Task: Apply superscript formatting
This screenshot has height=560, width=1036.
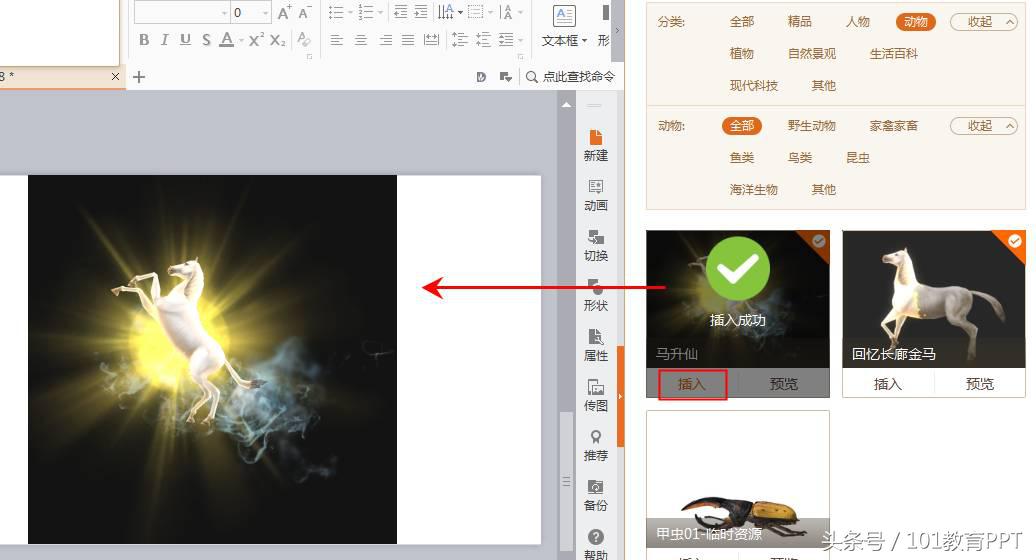Action: click(x=257, y=40)
